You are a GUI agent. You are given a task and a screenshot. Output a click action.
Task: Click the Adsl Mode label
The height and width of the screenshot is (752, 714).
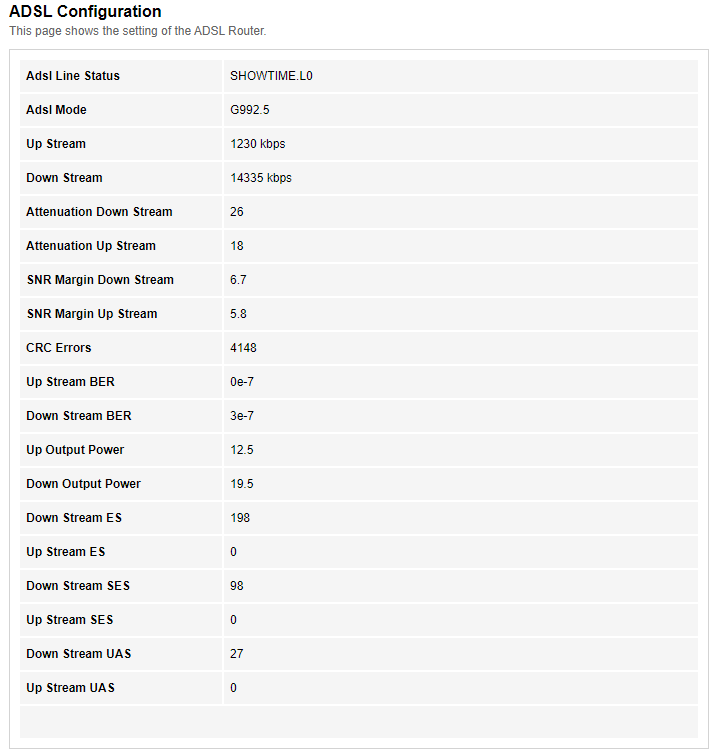[56, 110]
